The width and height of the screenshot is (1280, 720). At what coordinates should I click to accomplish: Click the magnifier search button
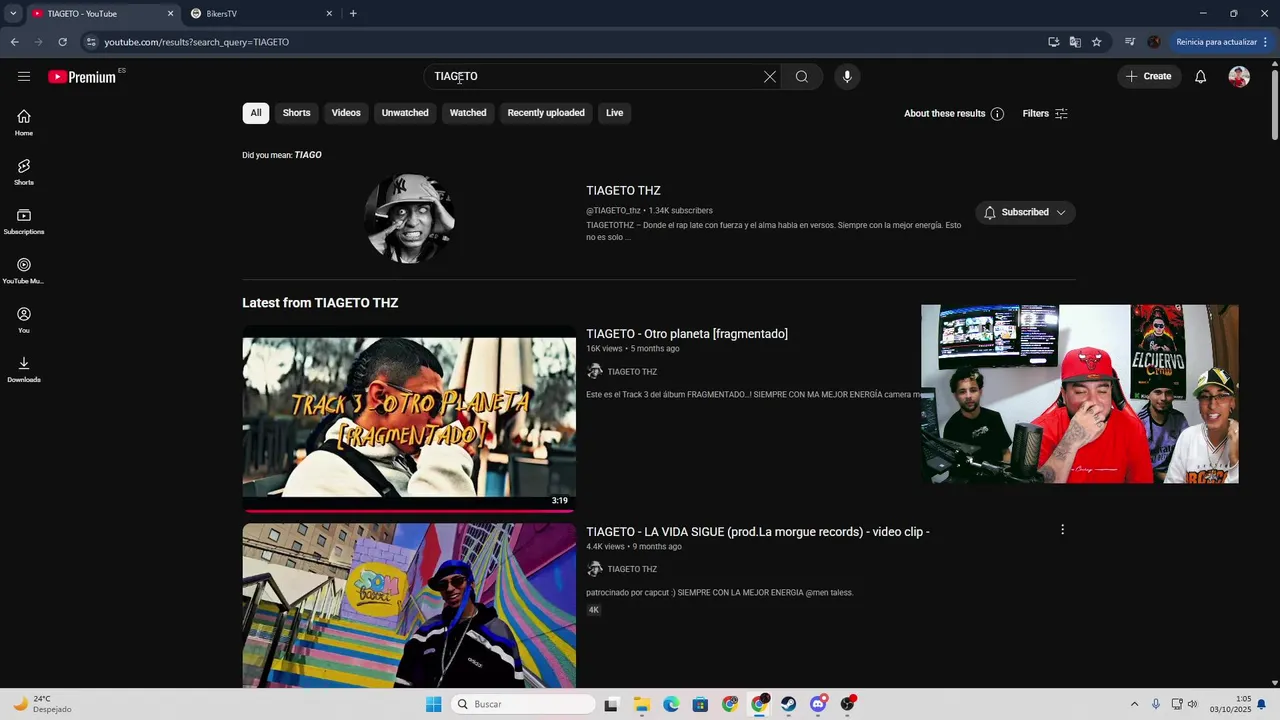(802, 77)
